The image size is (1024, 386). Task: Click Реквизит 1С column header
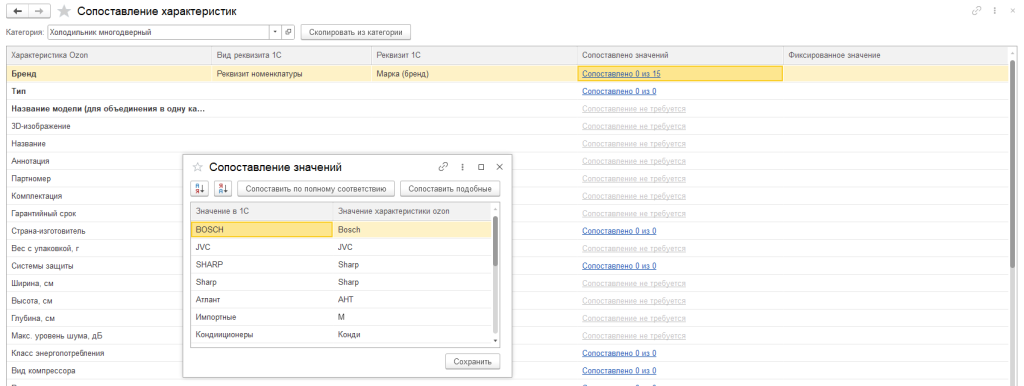pos(474,56)
